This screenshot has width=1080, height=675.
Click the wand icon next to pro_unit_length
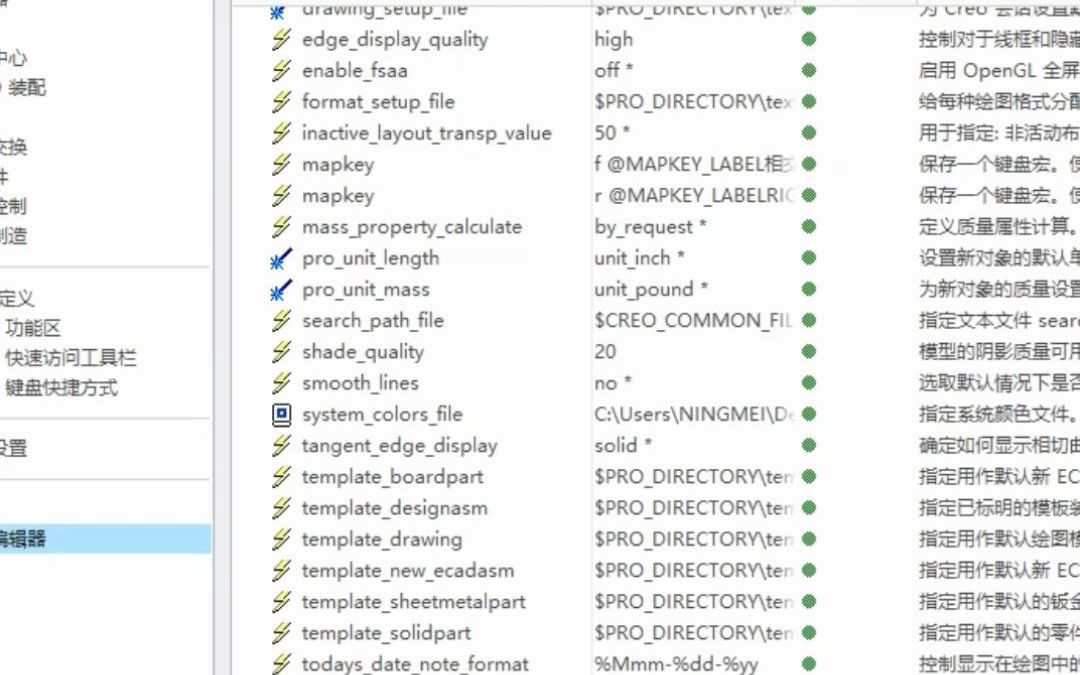(282, 259)
